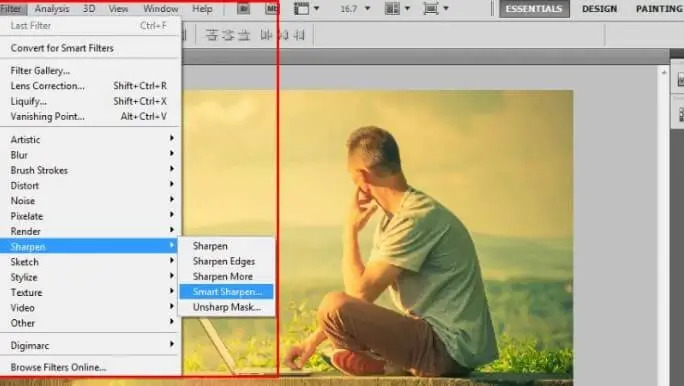Image resolution: width=684 pixels, height=386 pixels.
Task: Apply the Sharpen Edges filter
Action: 226,261
